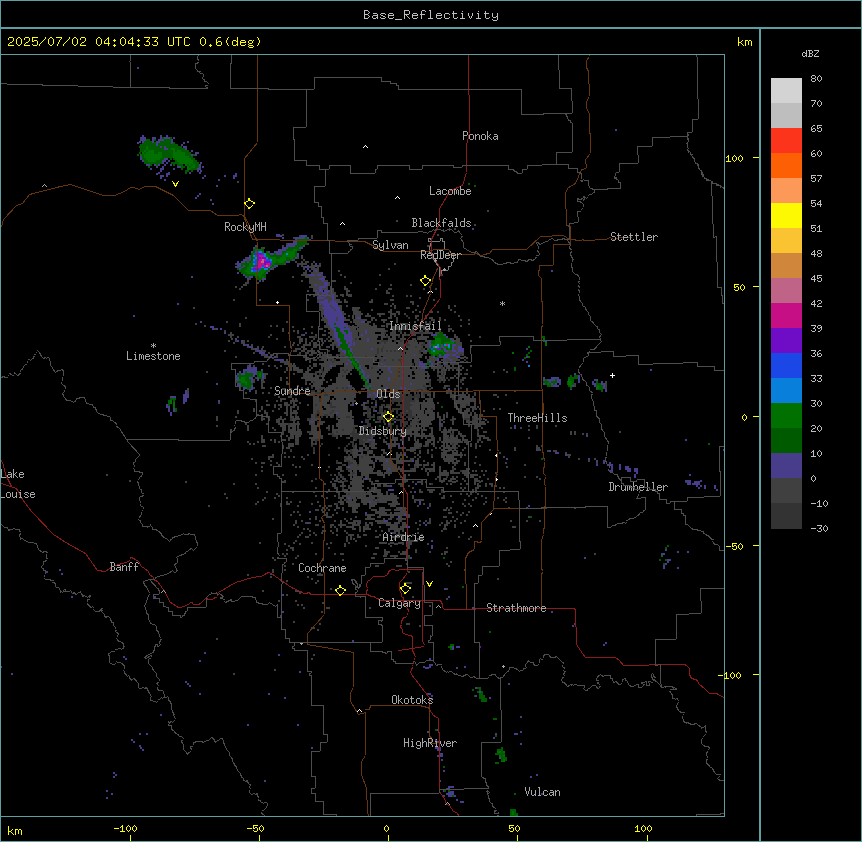Click the Sylvan label
This screenshot has width=862, height=842.
390,245
